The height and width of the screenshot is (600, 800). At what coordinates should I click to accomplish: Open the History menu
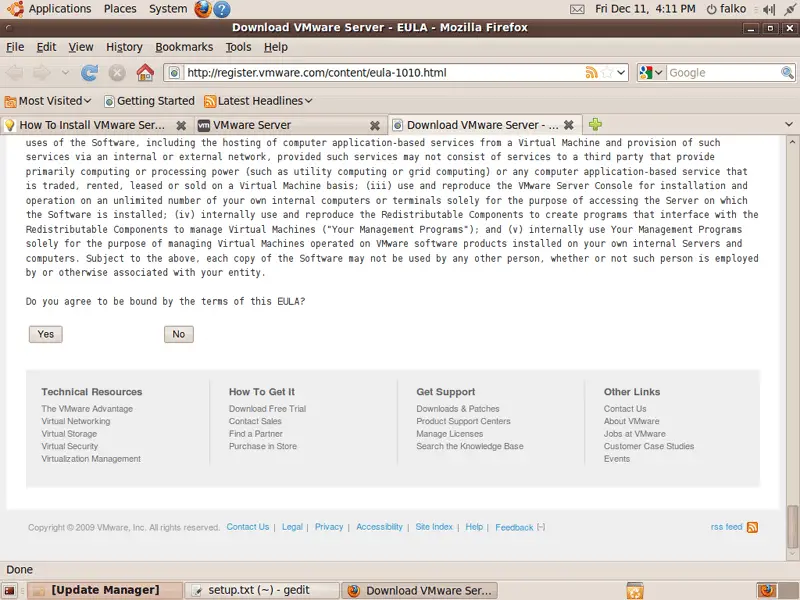pos(124,47)
